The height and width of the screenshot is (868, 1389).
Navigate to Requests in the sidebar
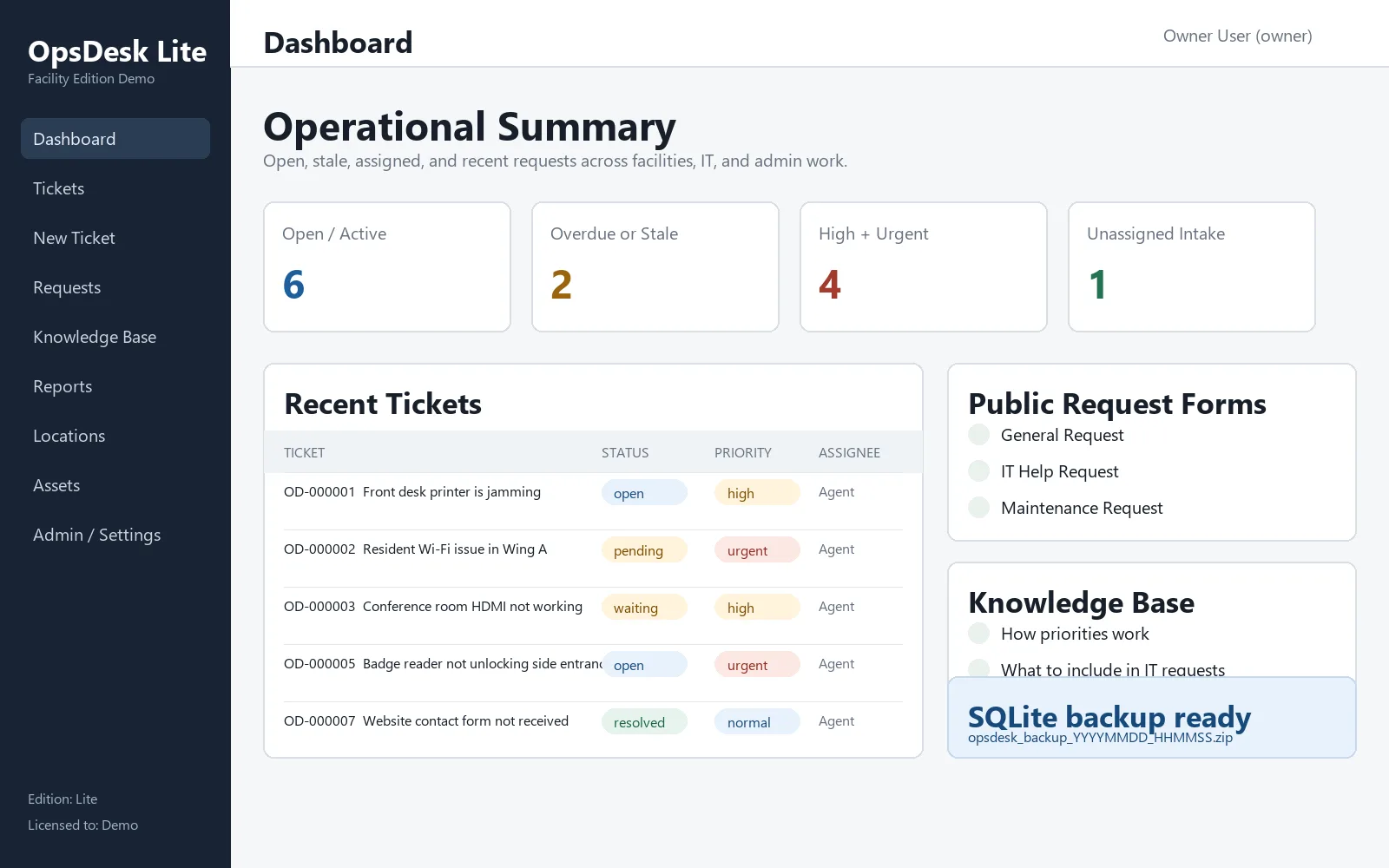[x=115, y=287]
